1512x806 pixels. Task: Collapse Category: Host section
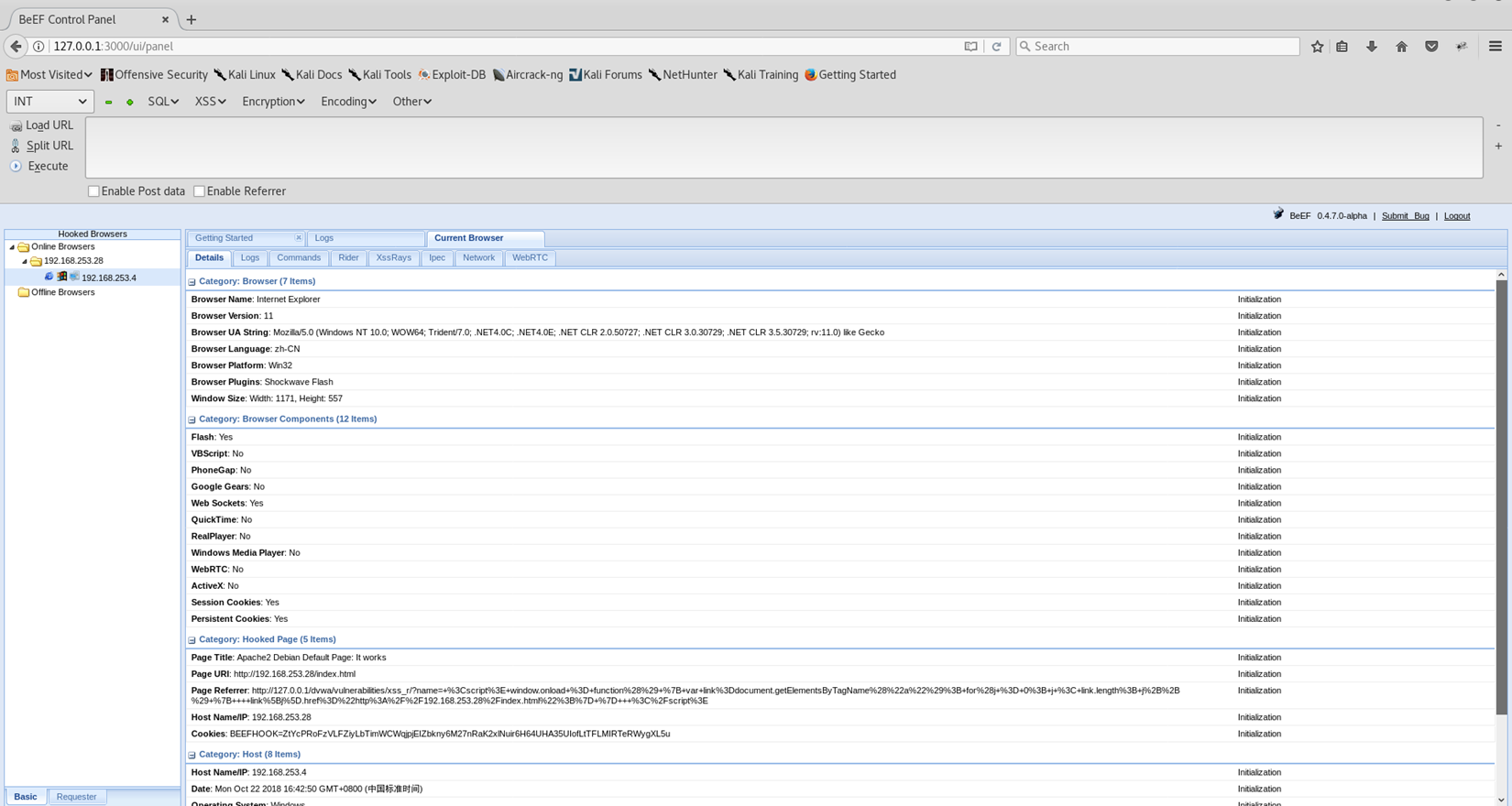pyautogui.click(x=192, y=756)
